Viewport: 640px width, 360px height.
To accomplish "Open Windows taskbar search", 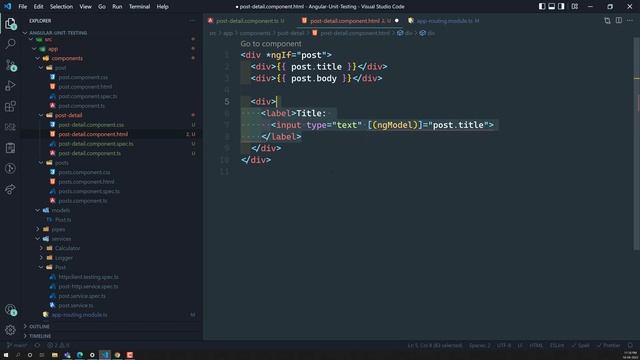I will click(18, 355).
